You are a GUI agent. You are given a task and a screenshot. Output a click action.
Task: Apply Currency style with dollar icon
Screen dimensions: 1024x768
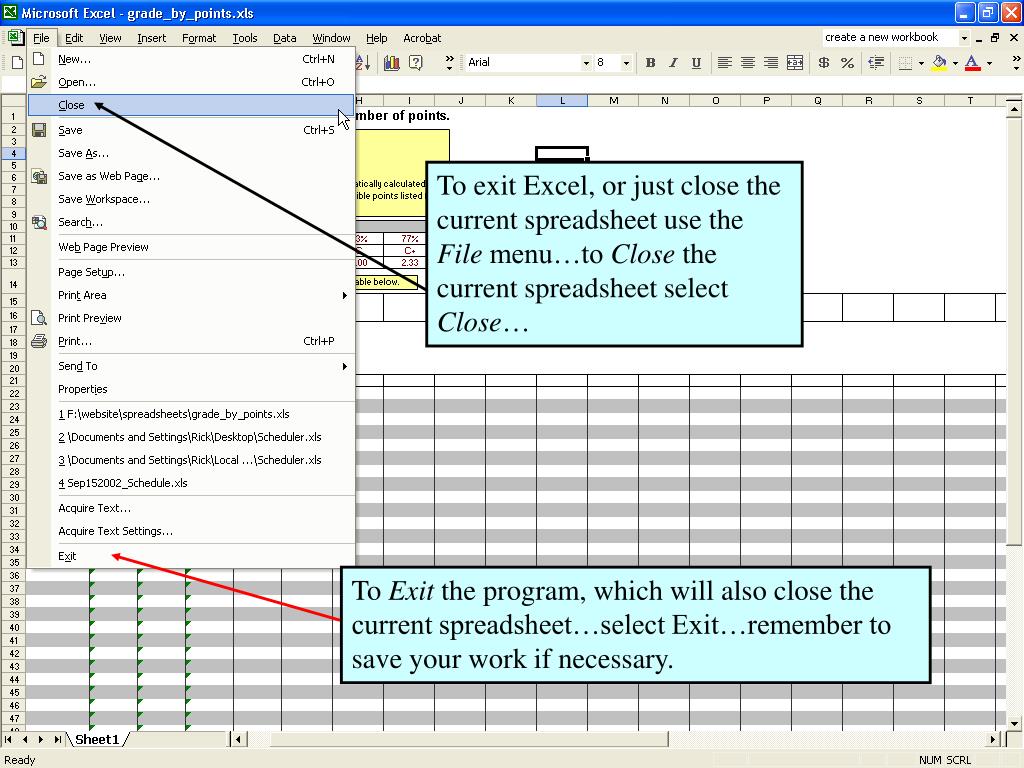(x=824, y=63)
